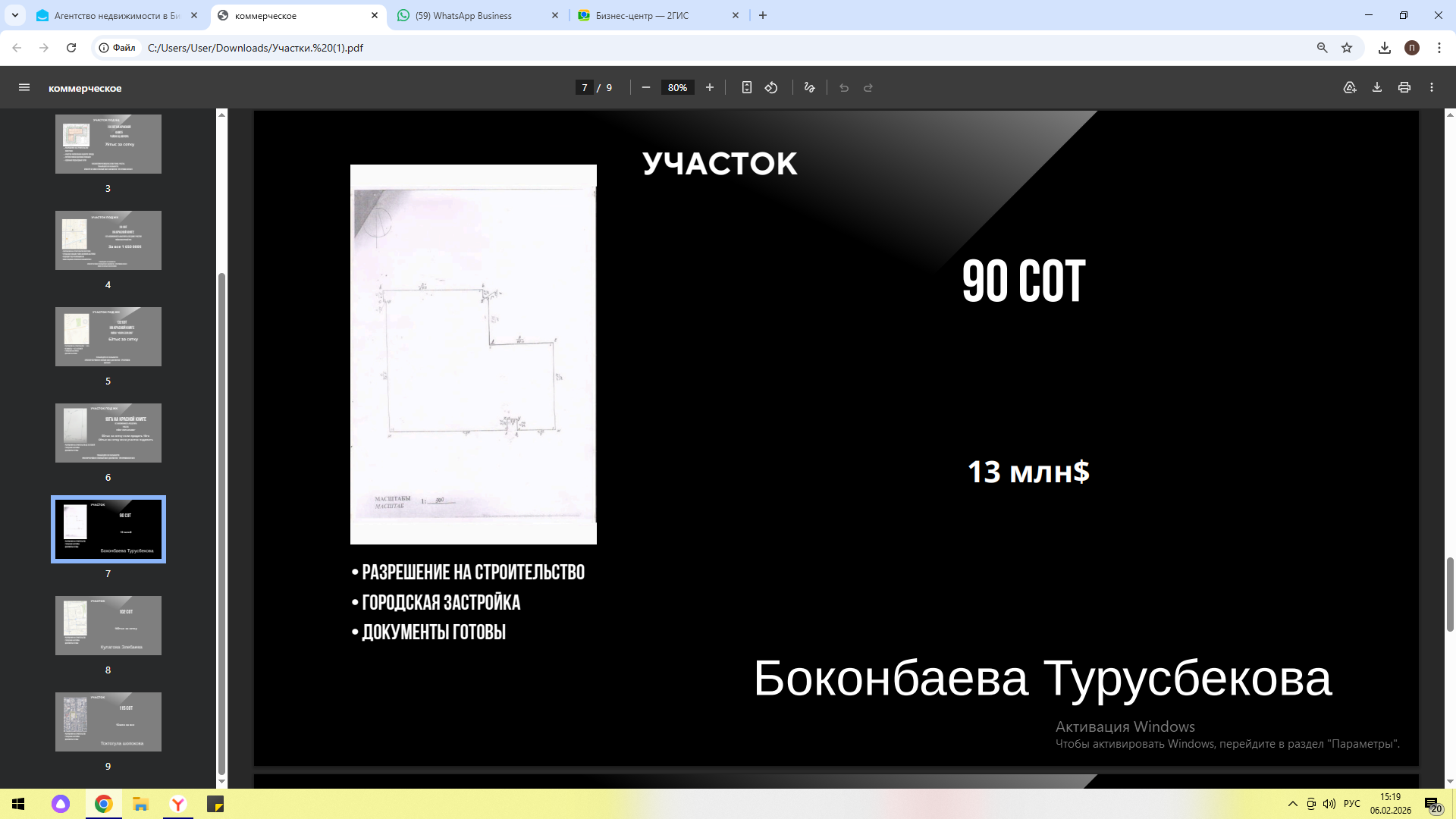This screenshot has height=819, width=1456.
Task: Click the zoom in plus icon
Action: [710, 88]
